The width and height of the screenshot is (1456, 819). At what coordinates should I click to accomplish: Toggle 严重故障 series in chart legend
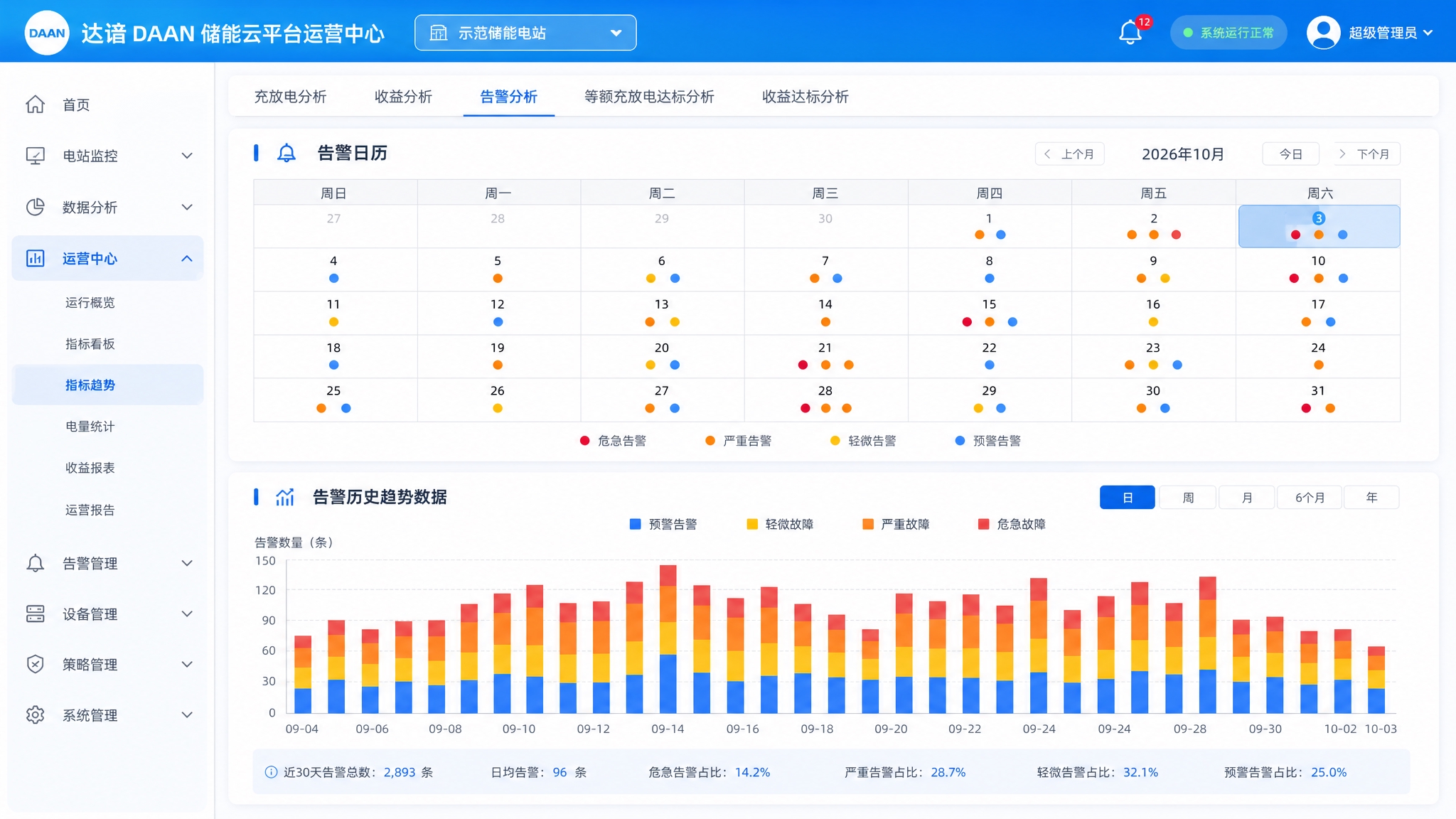click(896, 524)
